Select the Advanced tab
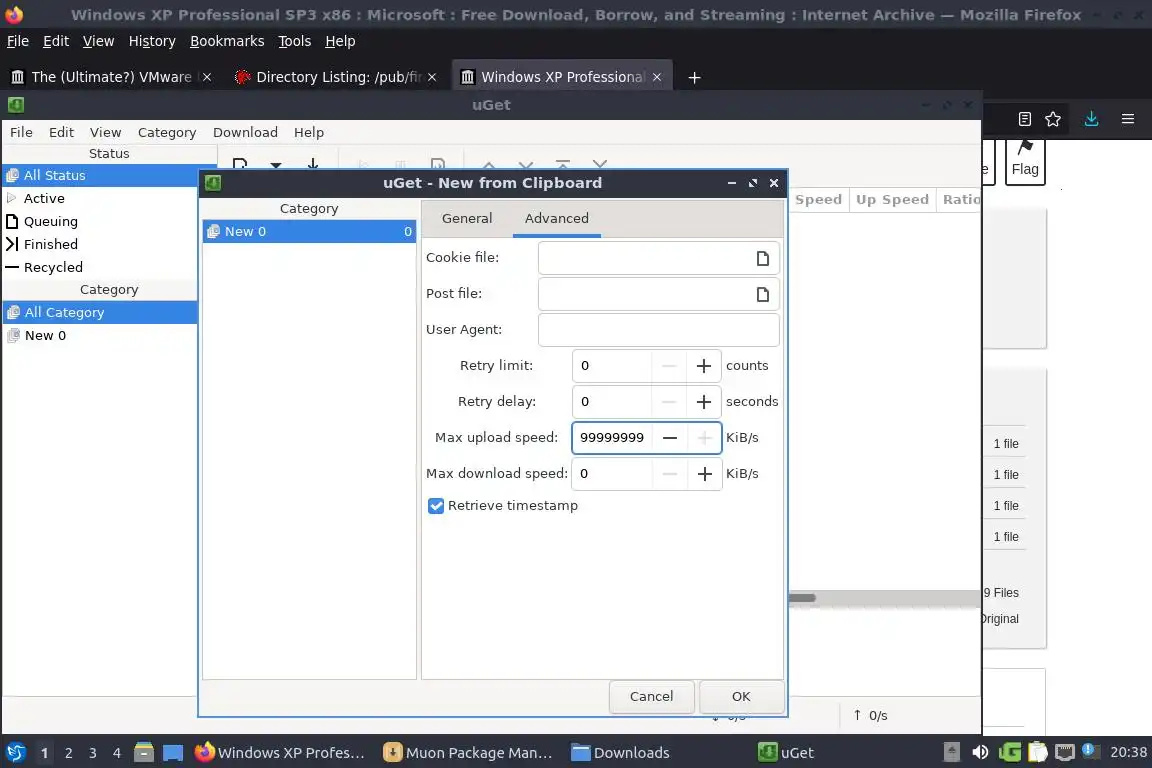The image size is (1152, 768). coord(556,218)
